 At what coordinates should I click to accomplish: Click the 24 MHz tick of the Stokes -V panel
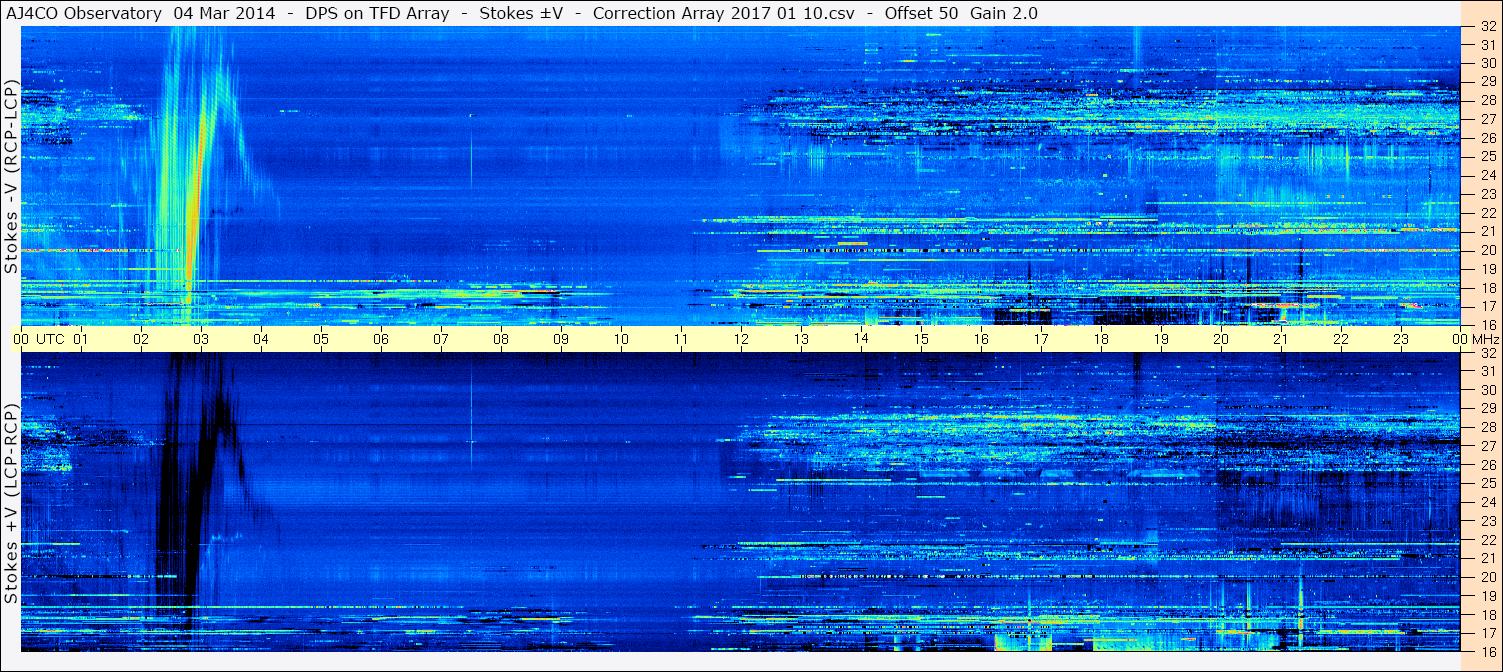pos(1487,176)
